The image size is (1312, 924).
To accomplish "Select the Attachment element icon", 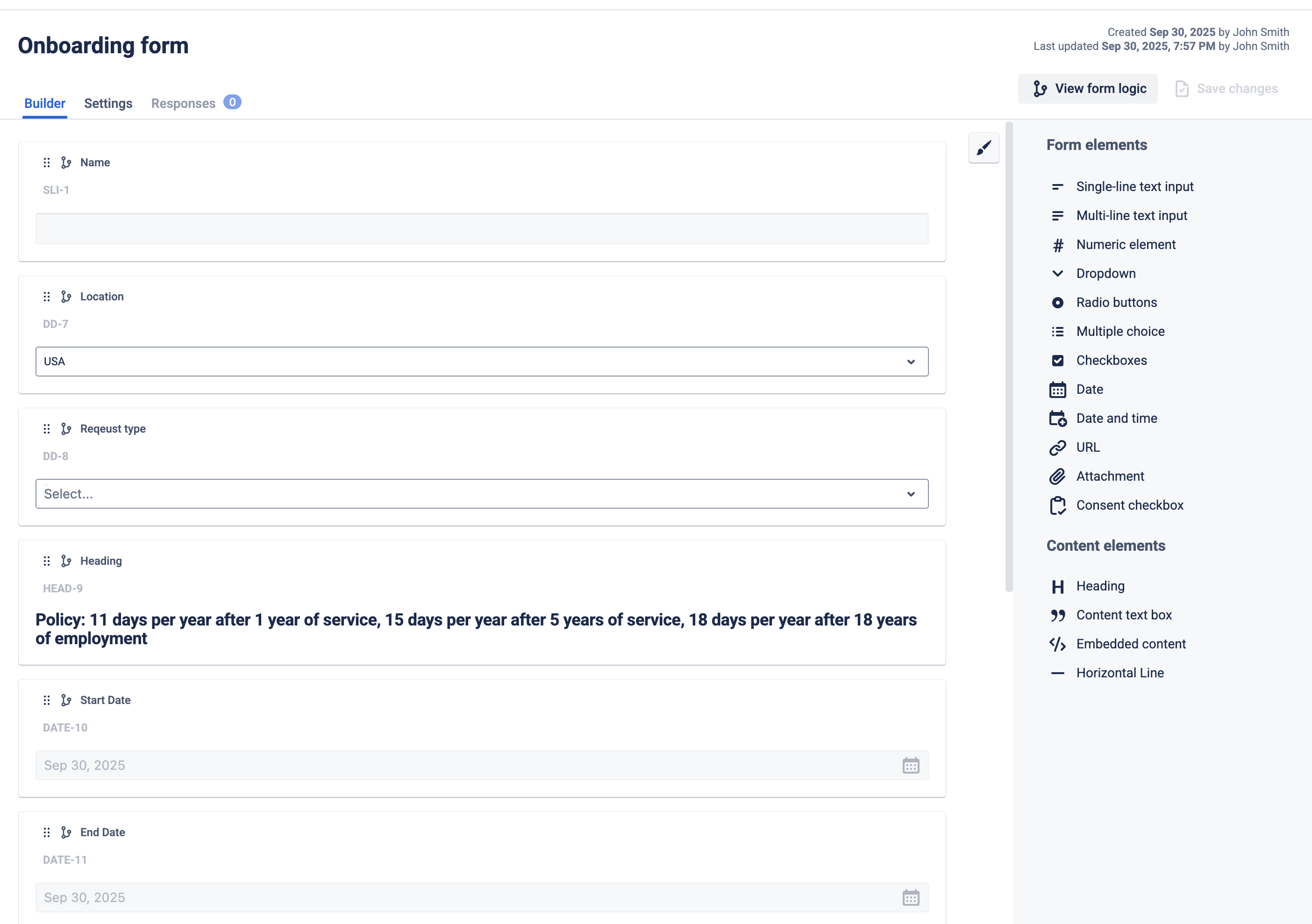I will tap(1058, 476).
